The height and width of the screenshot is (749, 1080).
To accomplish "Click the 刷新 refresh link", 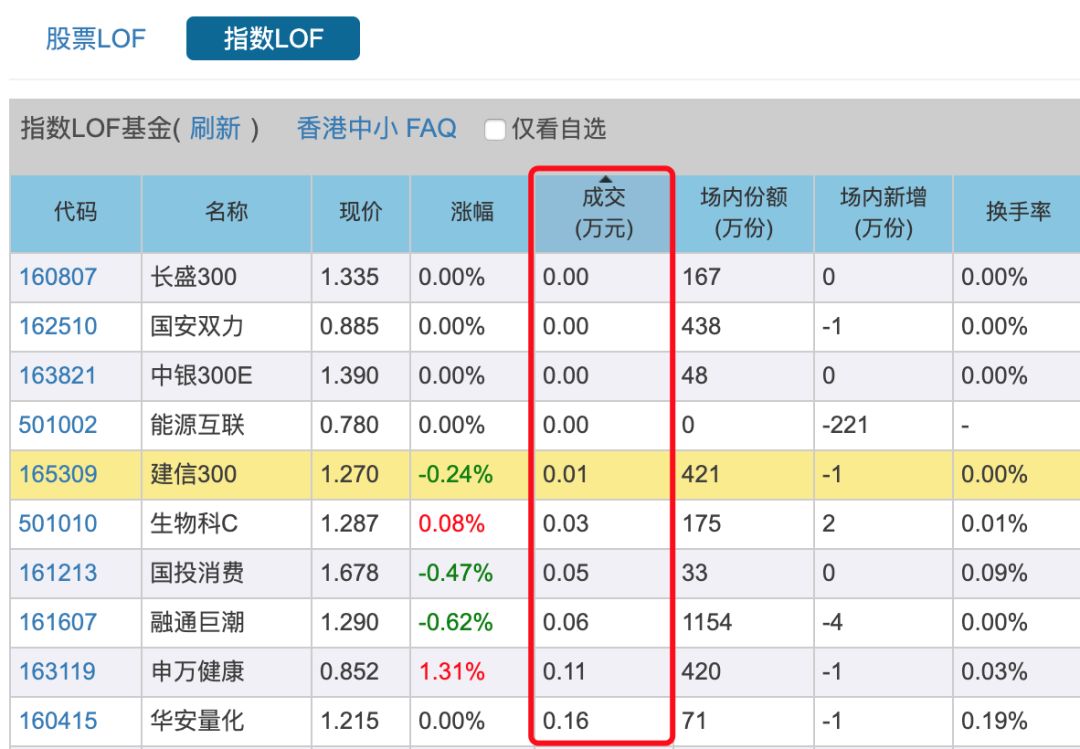I will click(x=215, y=129).
